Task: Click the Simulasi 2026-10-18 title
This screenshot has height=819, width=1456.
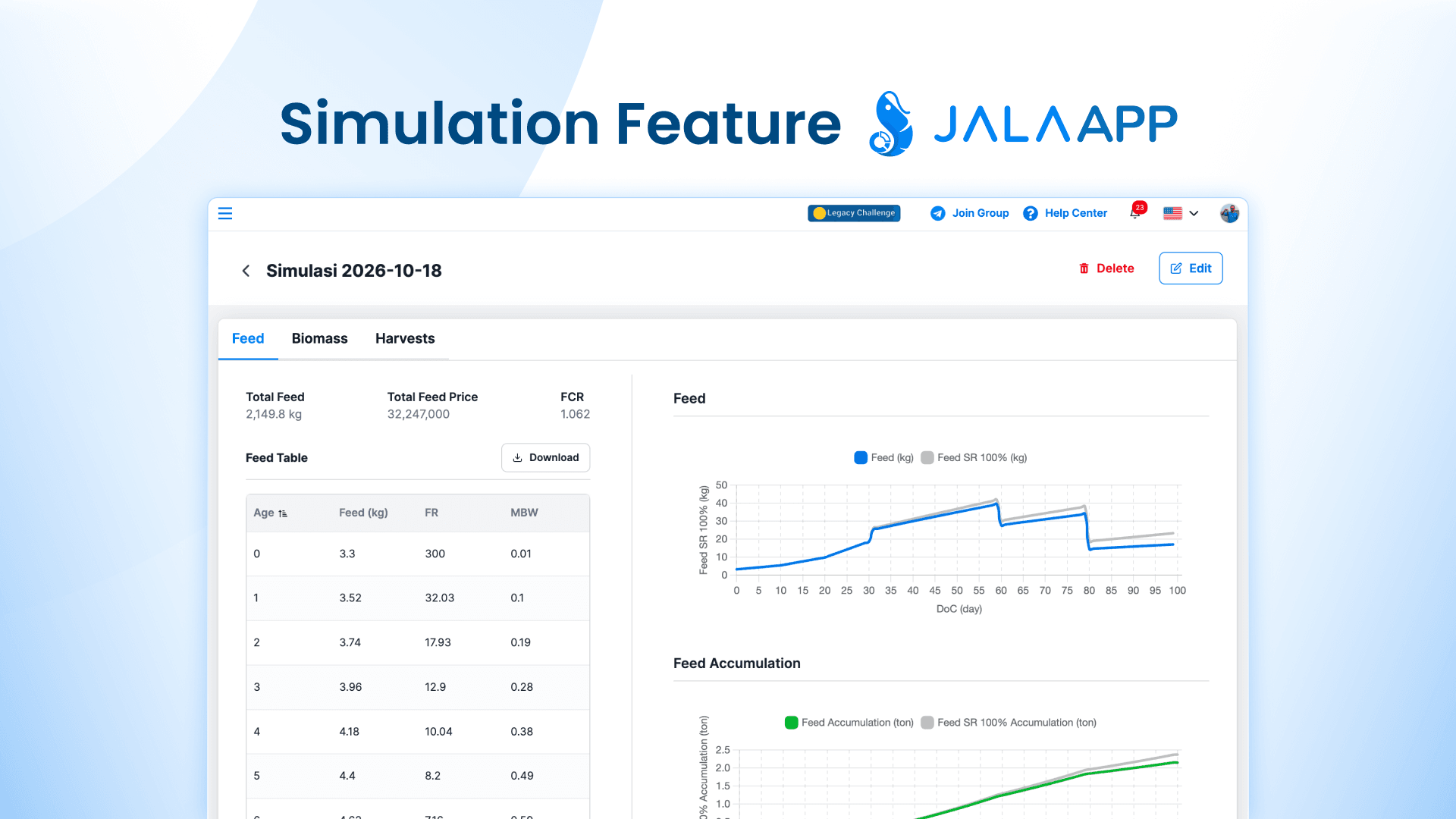Action: point(354,271)
